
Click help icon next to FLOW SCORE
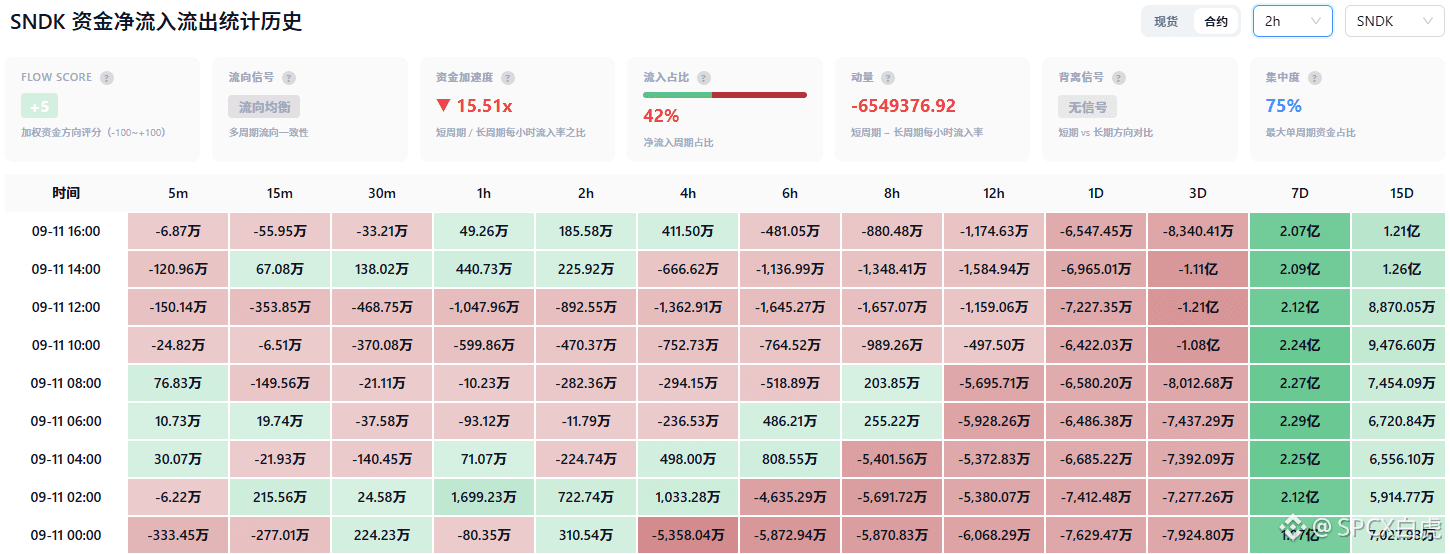coord(107,78)
